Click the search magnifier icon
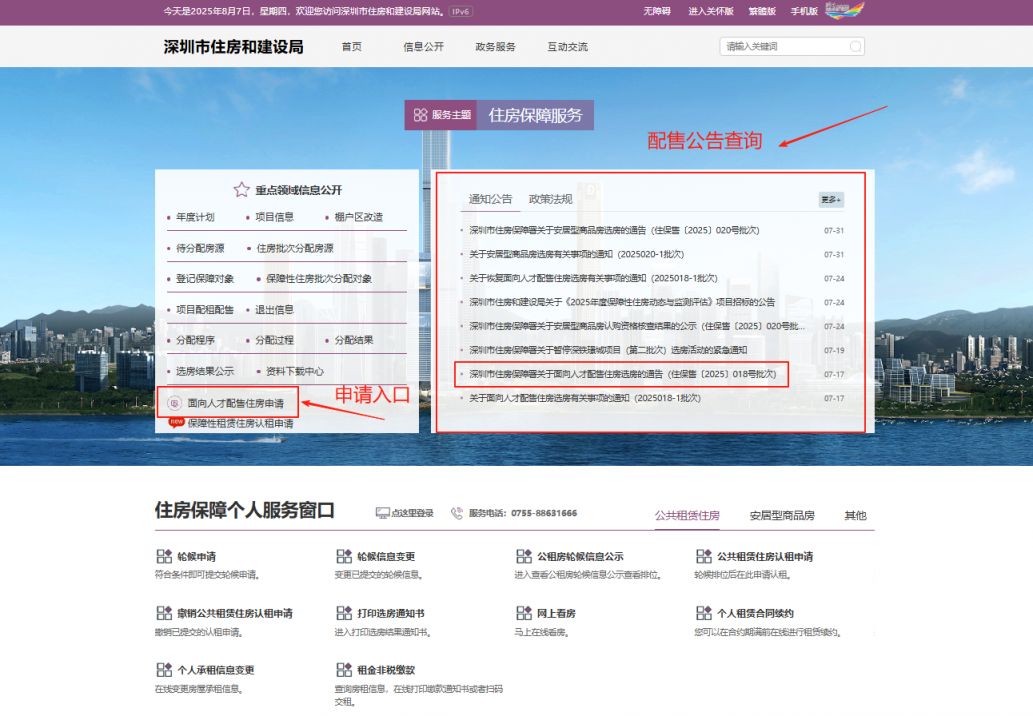 (x=855, y=46)
